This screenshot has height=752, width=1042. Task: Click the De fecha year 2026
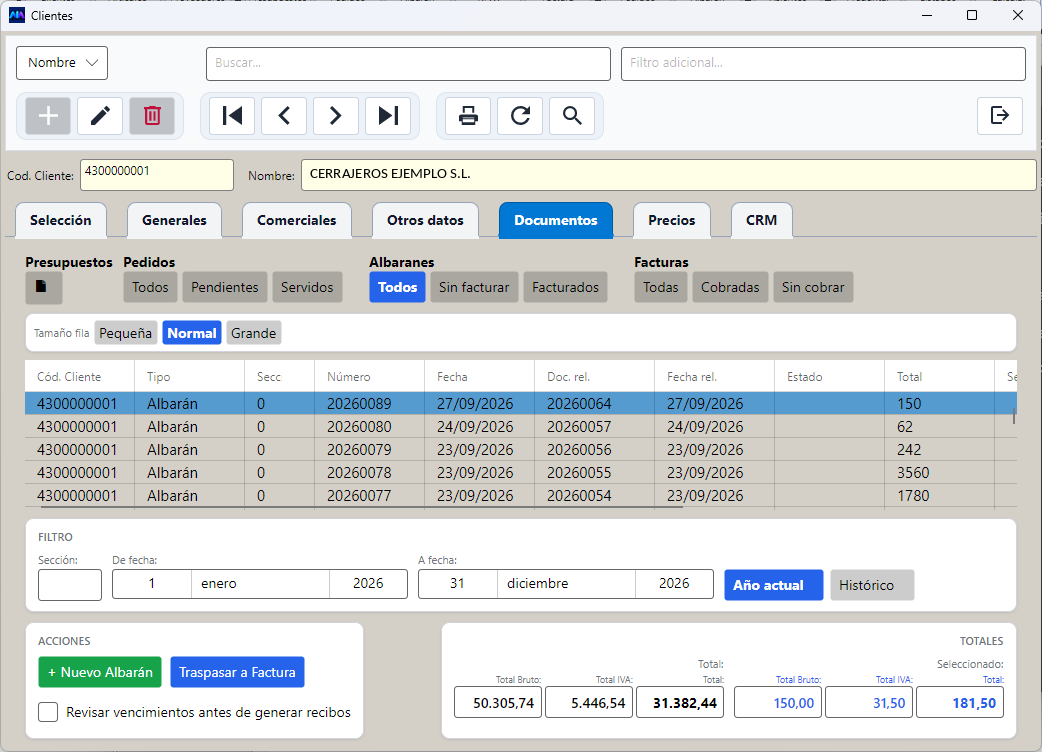(368, 584)
